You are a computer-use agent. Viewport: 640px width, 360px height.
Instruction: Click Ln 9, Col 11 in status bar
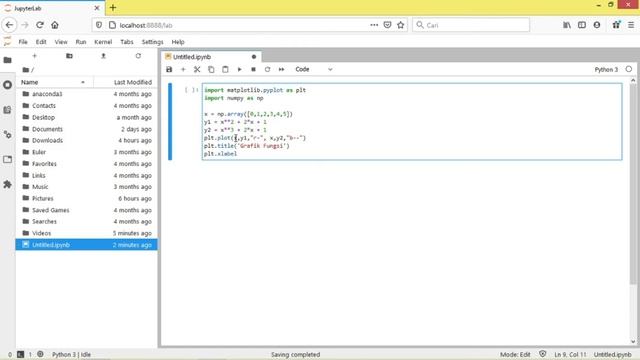click(570, 354)
